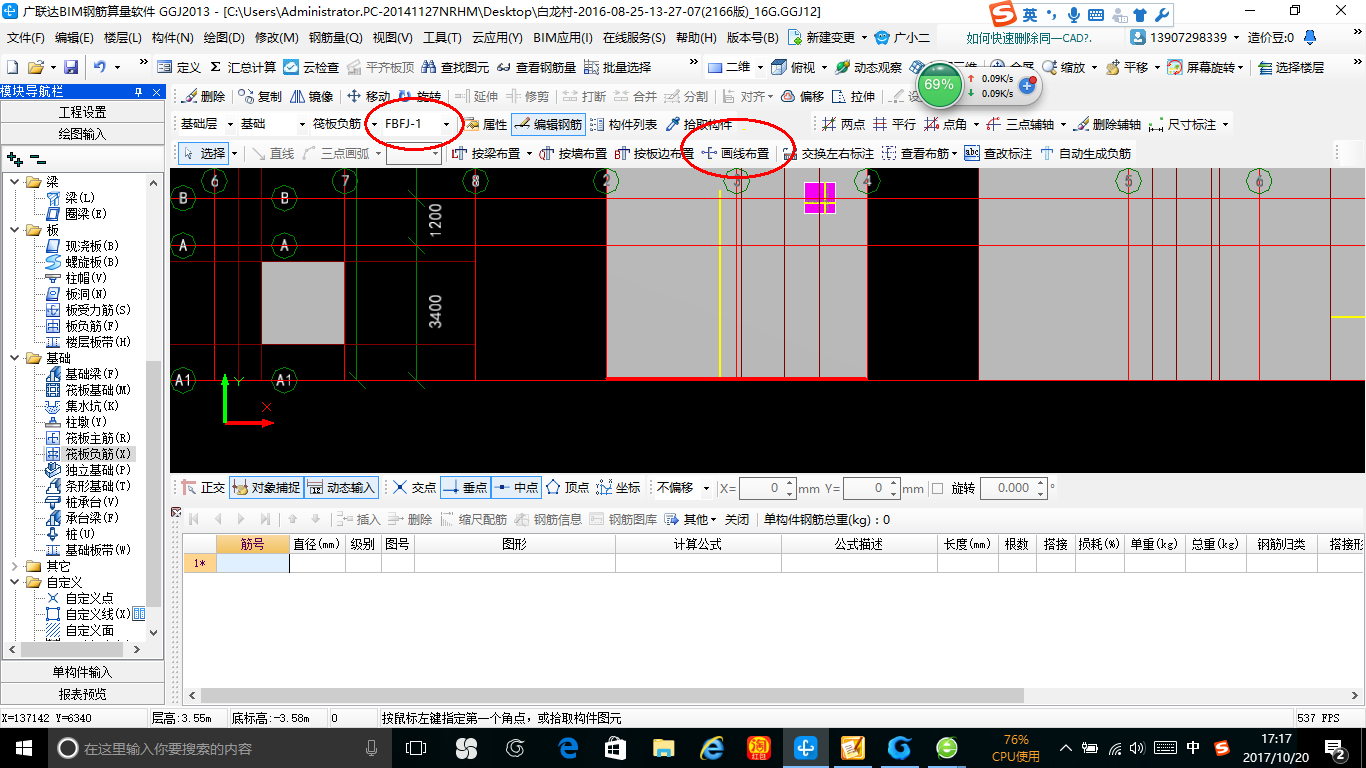Screen dimensions: 1366x768
Task: Toggle 中点 midpoint snap
Action: tap(516, 488)
